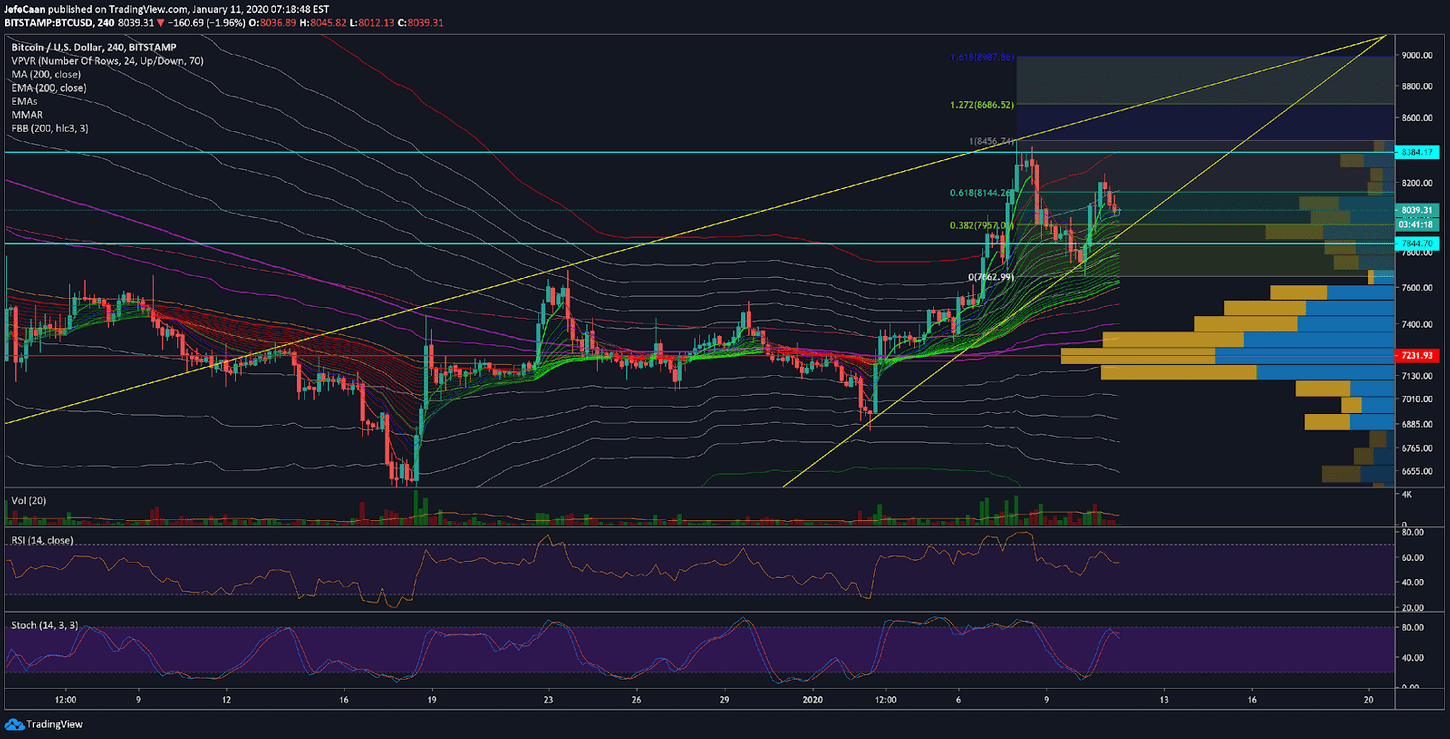Screen dimensions: 1450x739
Task: Click 7600.00 on the price axis
Action: pyautogui.click(x=1417, y=289)
